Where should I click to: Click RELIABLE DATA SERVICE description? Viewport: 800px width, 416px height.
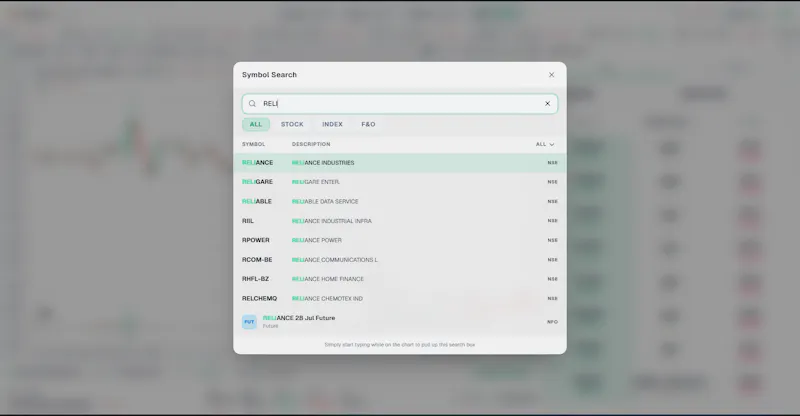point(325,202)
